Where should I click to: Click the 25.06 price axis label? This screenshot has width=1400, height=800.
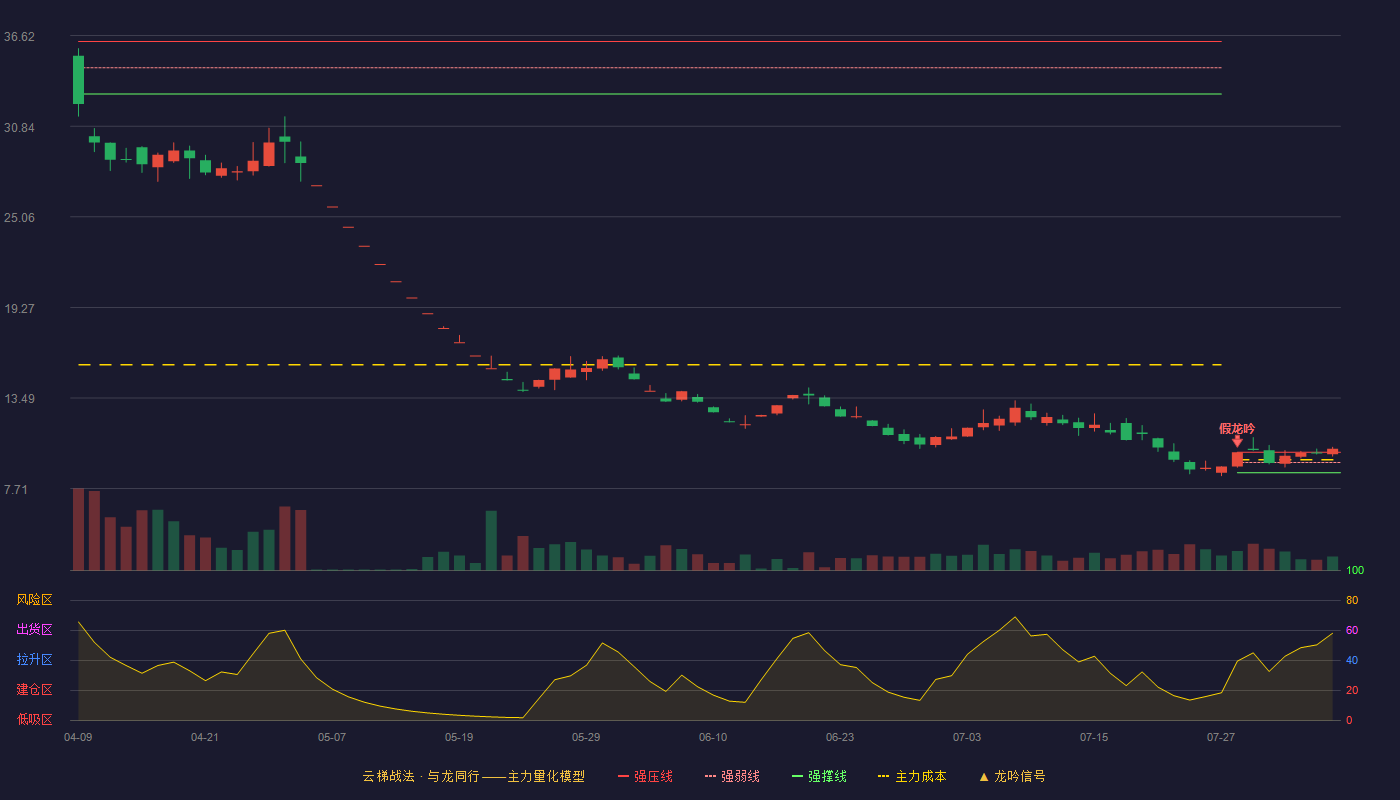19,218
